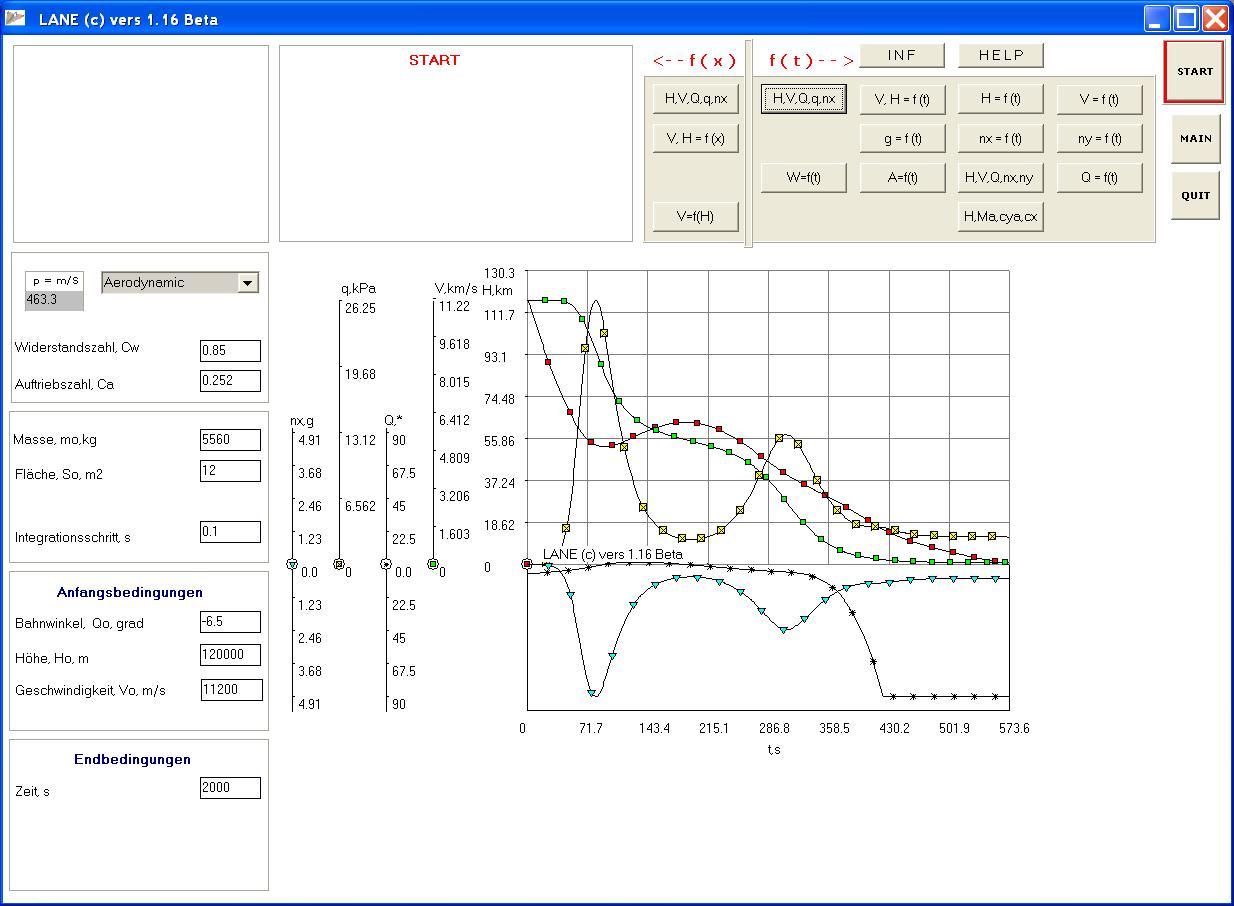Image resolution: width=1234 pixels, height=906 pixels.
Task: Click the yellow square q,kPa axis marker
Action: coord(338,564)
